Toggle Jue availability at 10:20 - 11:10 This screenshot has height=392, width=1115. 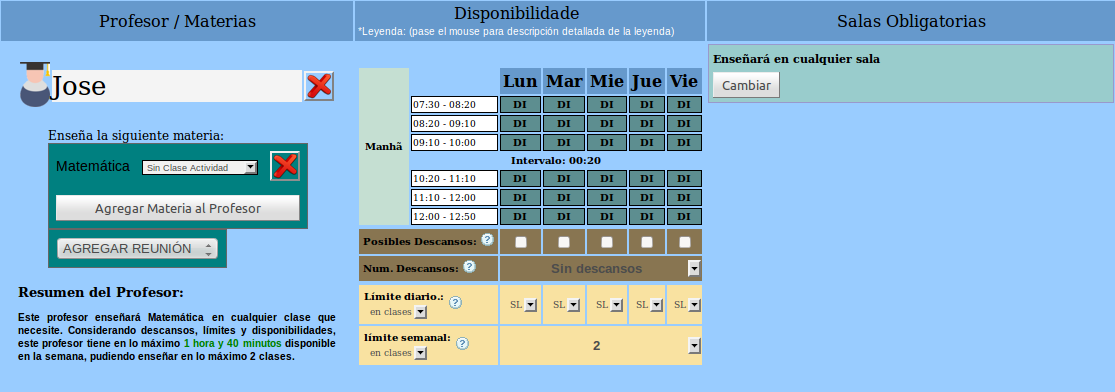[646, 179]
